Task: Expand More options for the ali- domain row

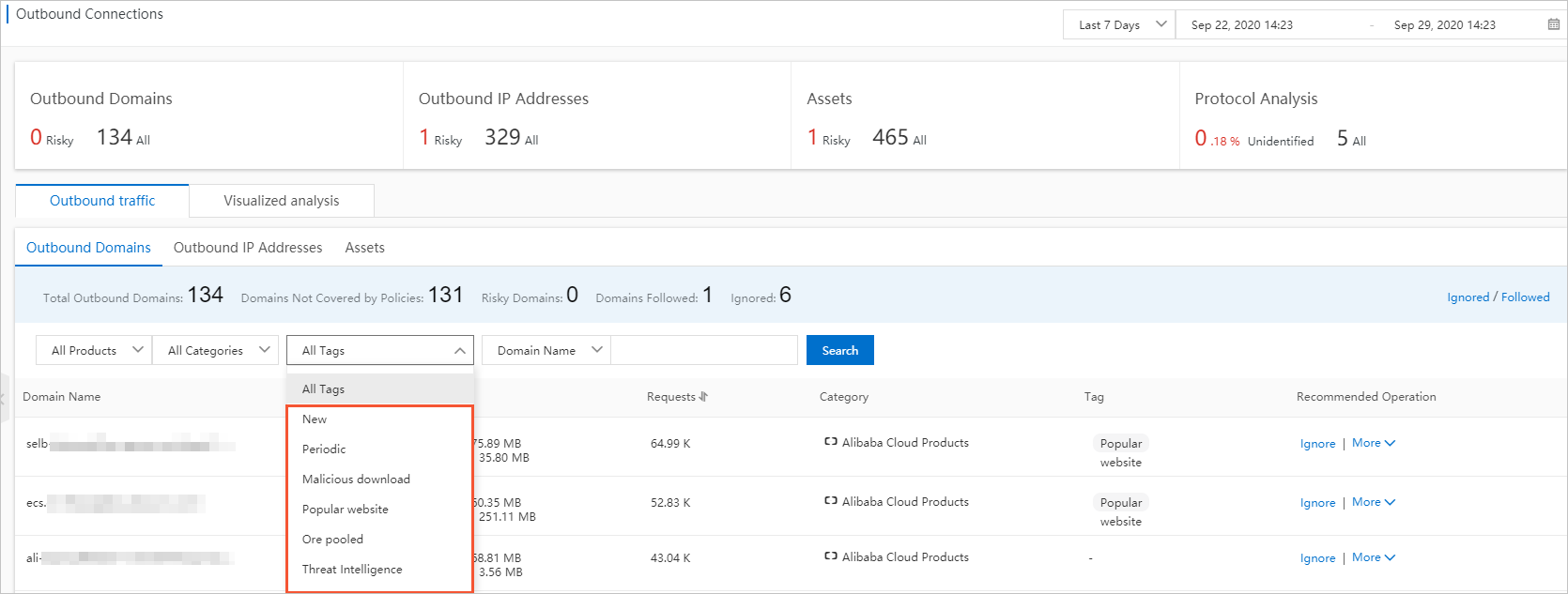Action: 1374,557
